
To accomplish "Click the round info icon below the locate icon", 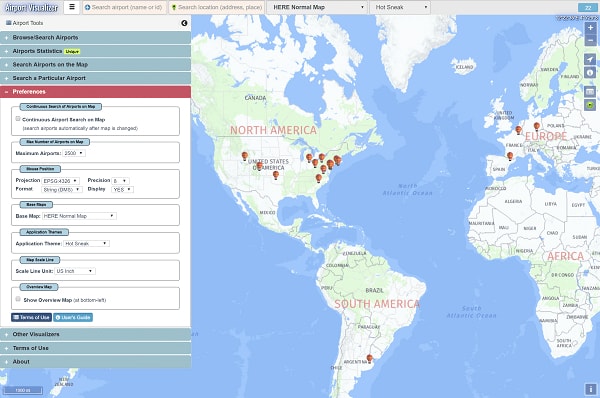I will [x=590, y=72].
